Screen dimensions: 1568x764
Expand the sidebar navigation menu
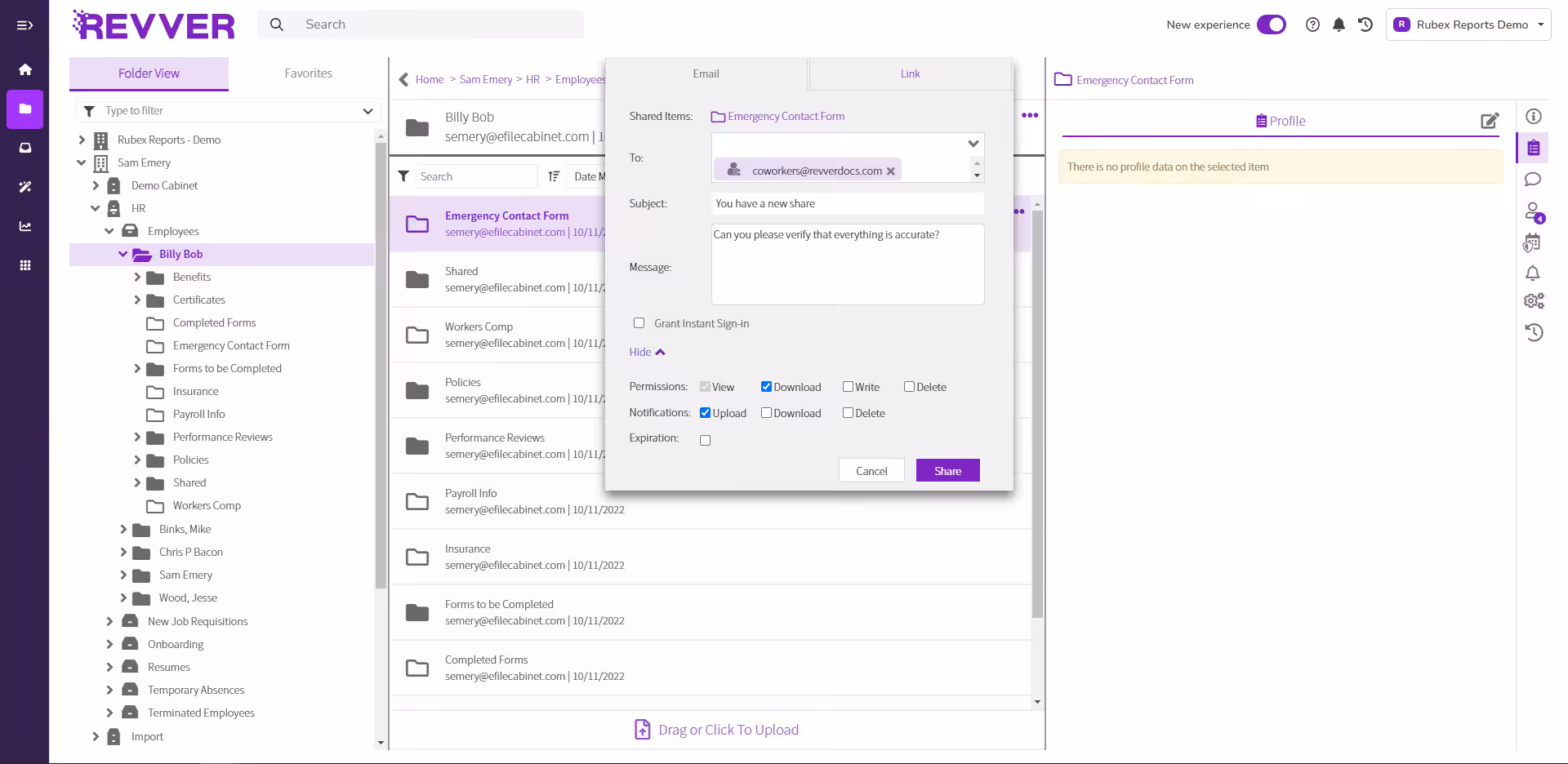coord(25,25)
